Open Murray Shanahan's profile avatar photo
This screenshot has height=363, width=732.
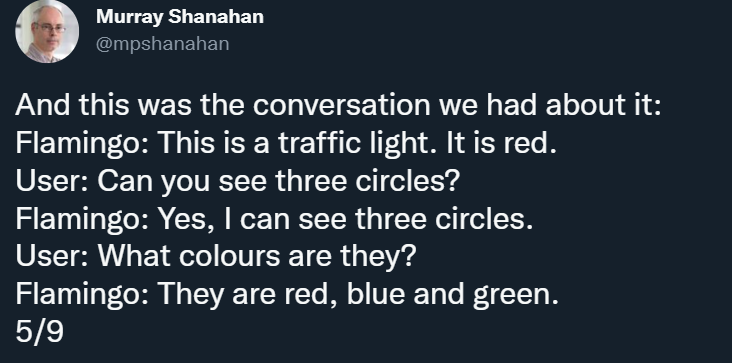click(x=47, y=31)
